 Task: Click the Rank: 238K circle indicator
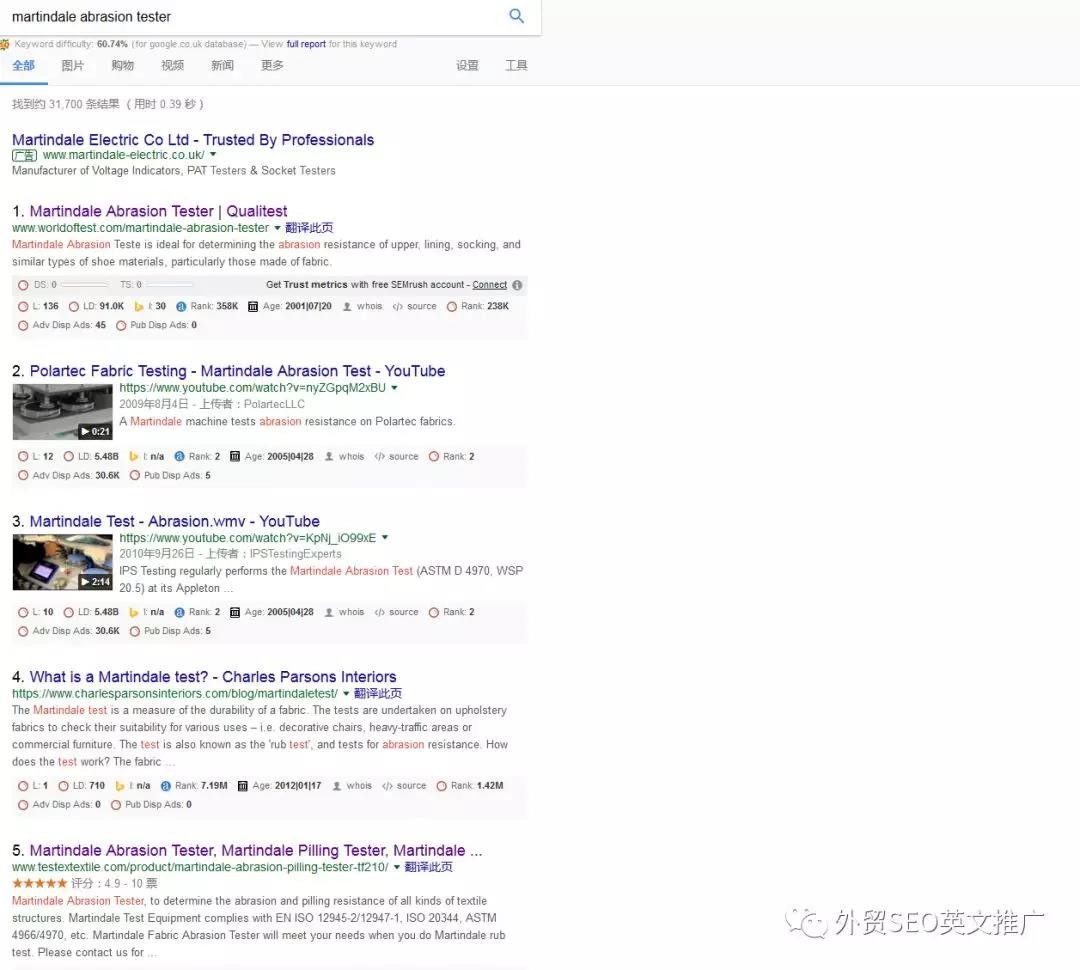452,307
